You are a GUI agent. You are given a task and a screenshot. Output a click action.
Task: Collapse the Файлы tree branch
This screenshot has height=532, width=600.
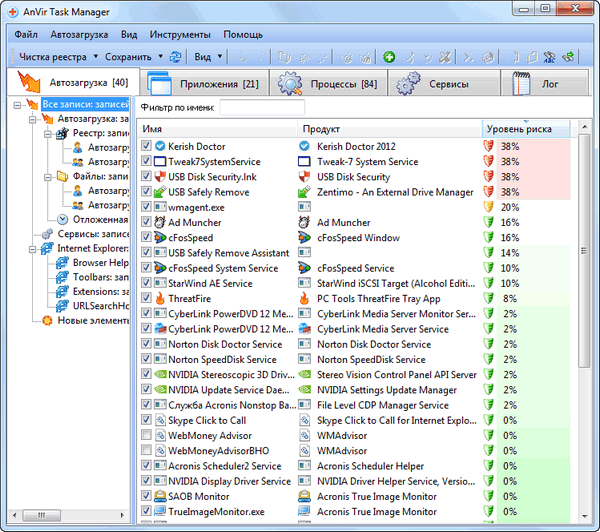point(49,176)
